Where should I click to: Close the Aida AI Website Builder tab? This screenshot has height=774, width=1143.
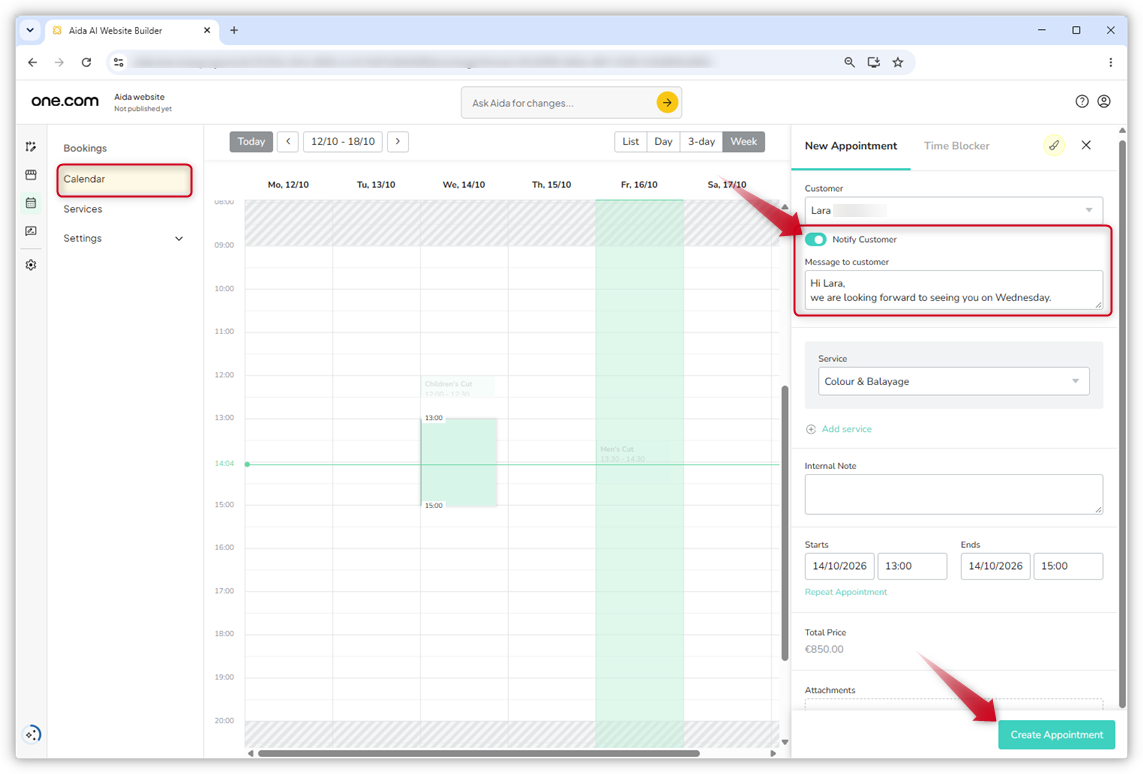click(207, 31)
